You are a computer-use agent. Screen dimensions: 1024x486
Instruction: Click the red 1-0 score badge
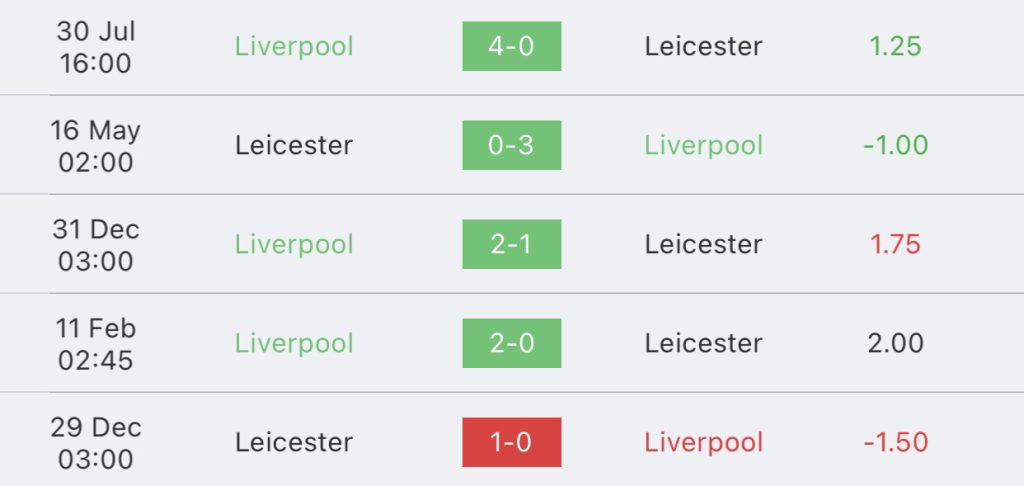tap(511, 442)
